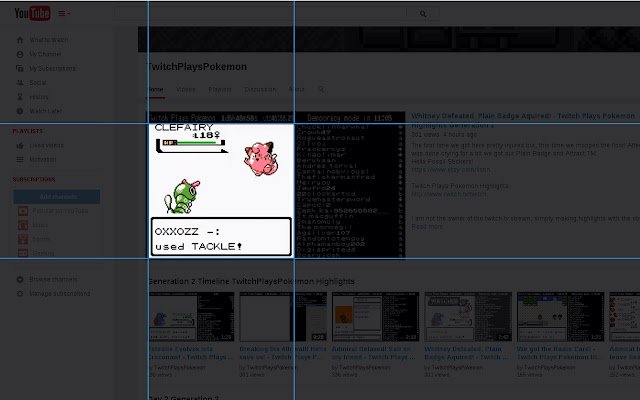
Task: Switch to the About tab
Action: [x=296, y=89]
